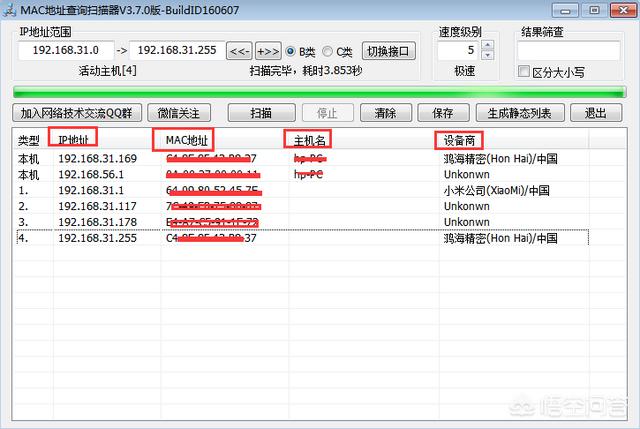
Task: Click the app icon in title bar
Action: pyautogui.click(x=9, y=10)
